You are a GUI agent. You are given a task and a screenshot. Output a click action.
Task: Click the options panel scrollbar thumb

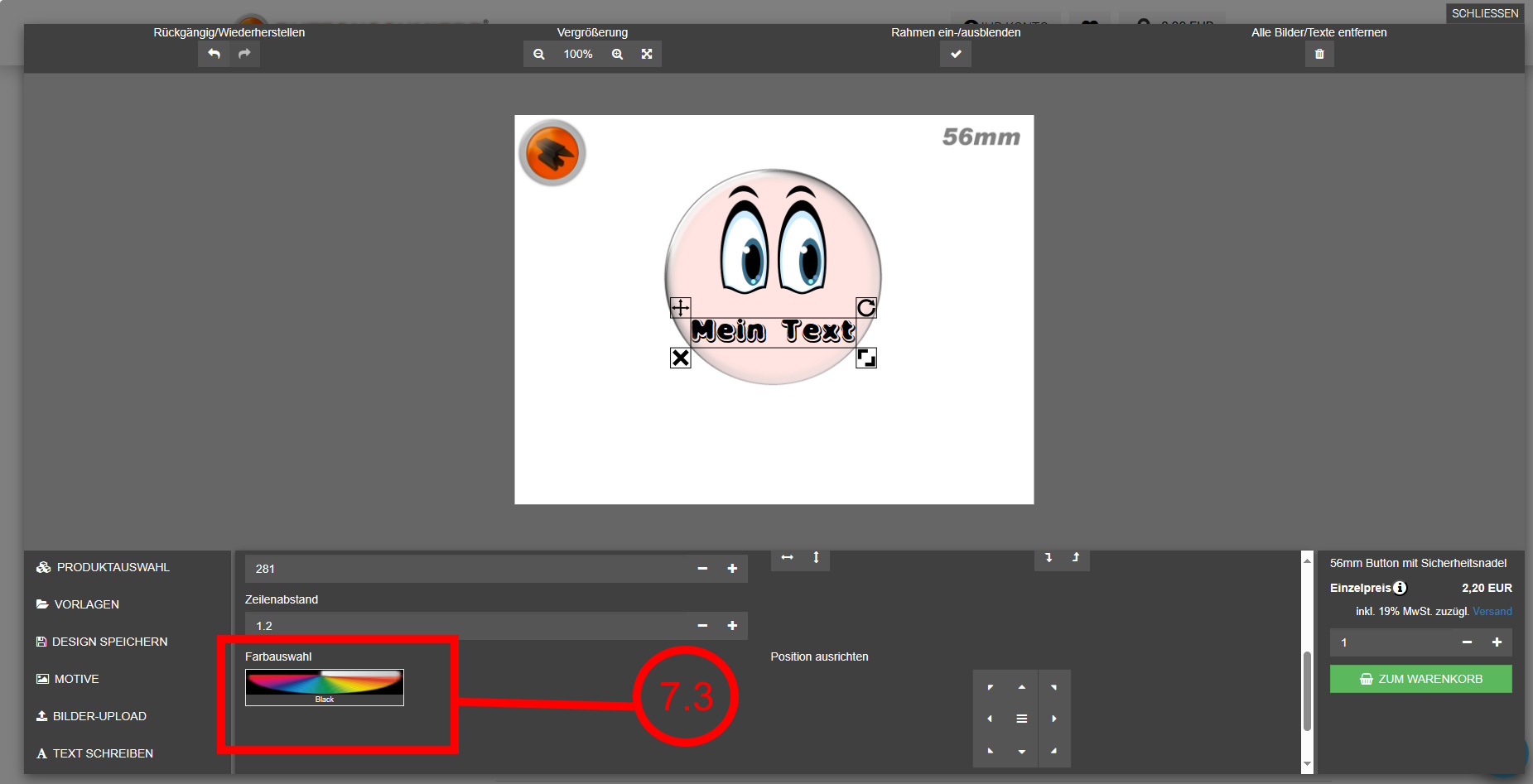click(1308, 691)
